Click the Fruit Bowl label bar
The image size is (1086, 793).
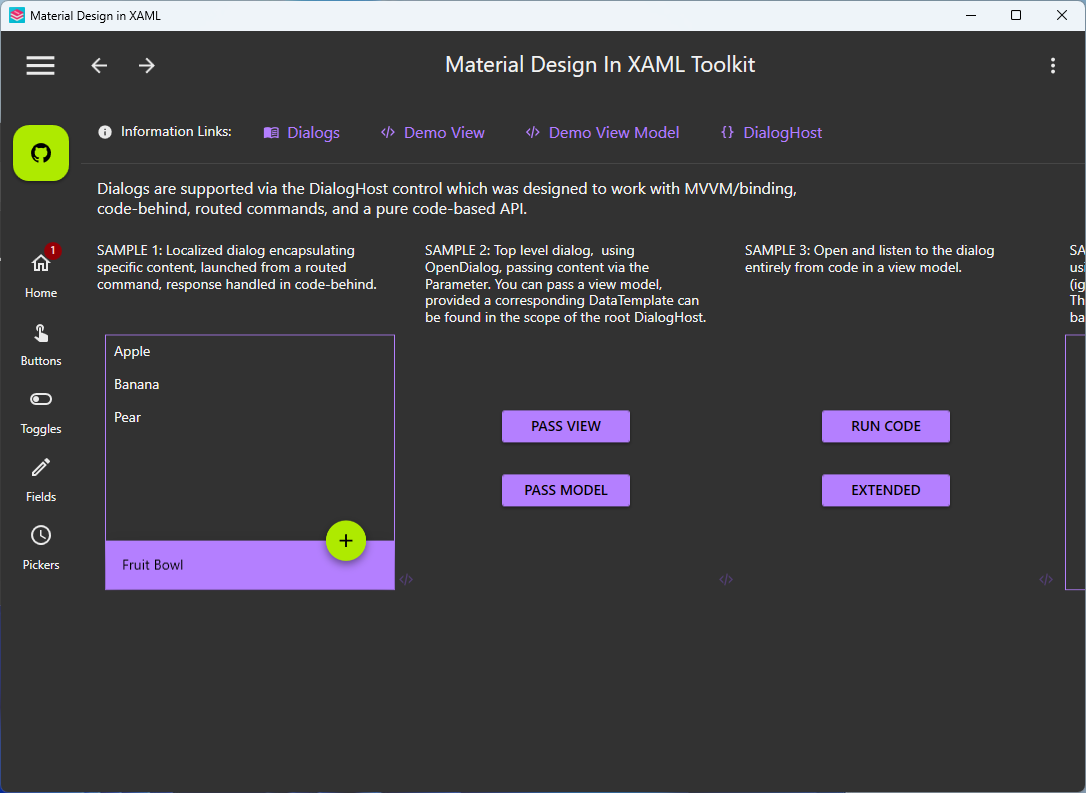pos(250,565)
